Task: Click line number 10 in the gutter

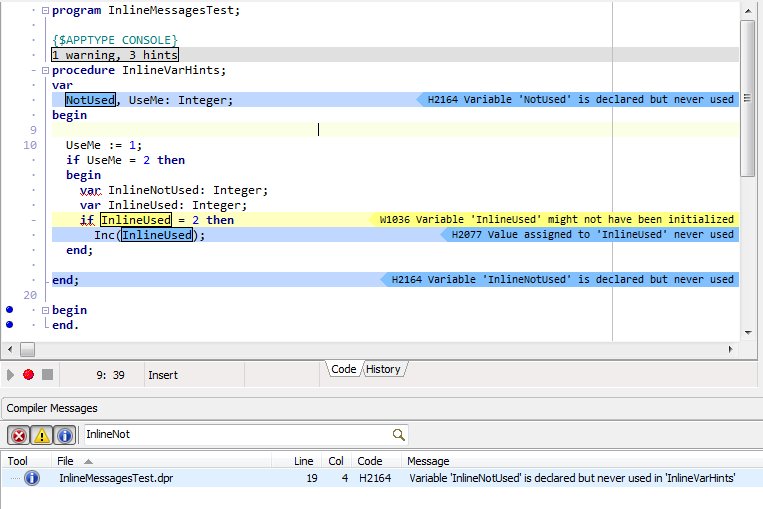Action: [30, 145]
